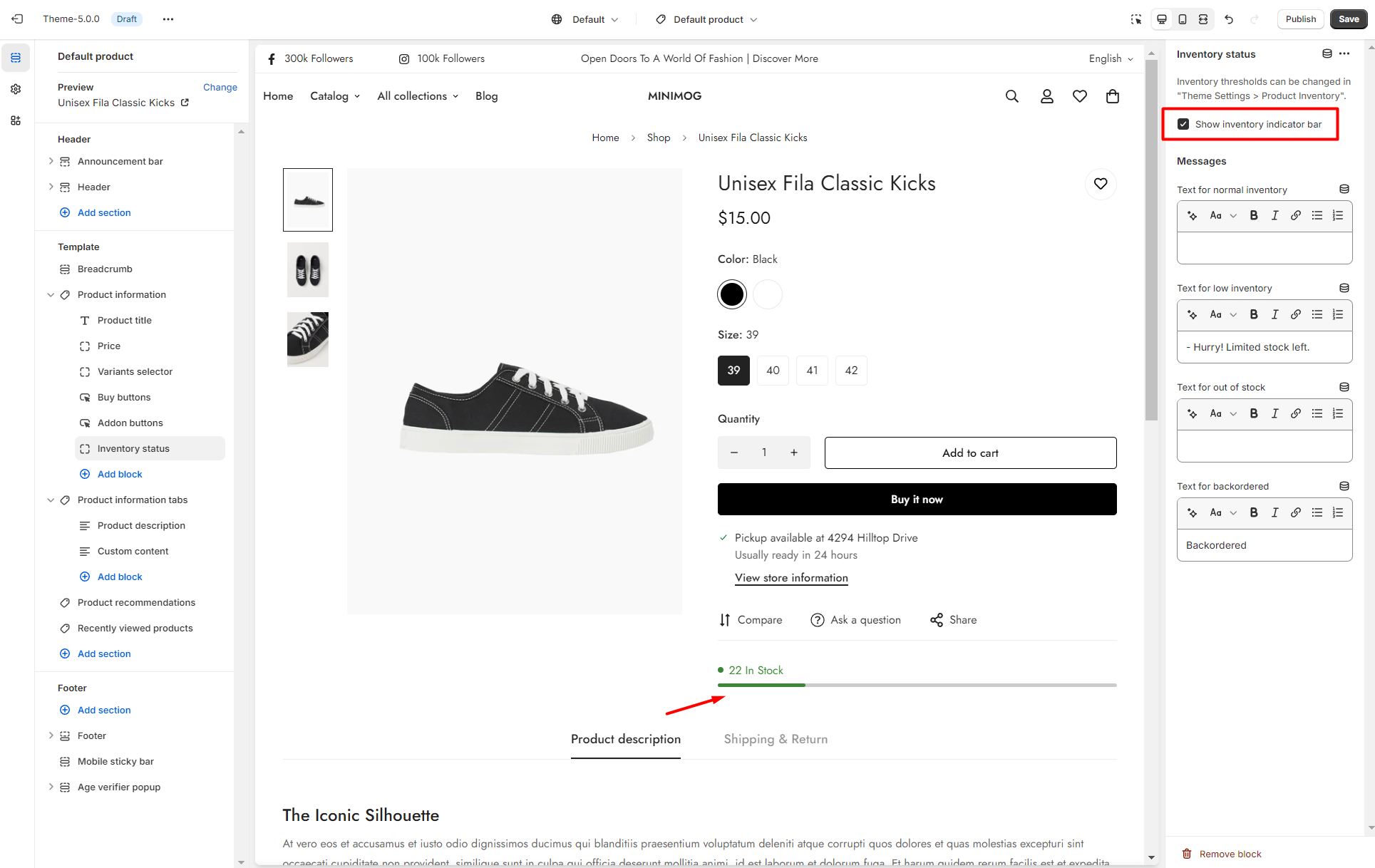The image size is (1375, 868).
Task: Switch to mobile preview icon
Action: (1183, 19)
